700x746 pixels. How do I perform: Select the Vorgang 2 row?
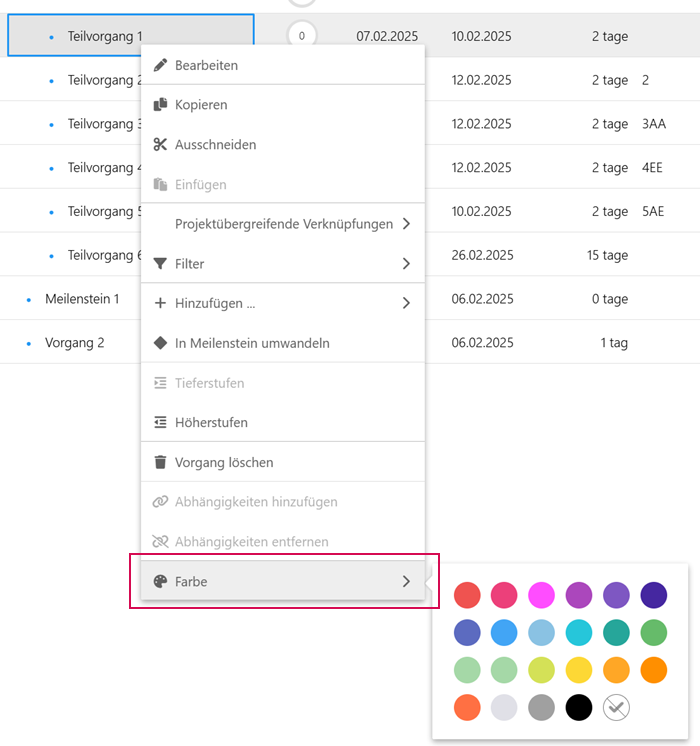click(x=75, y=343)
